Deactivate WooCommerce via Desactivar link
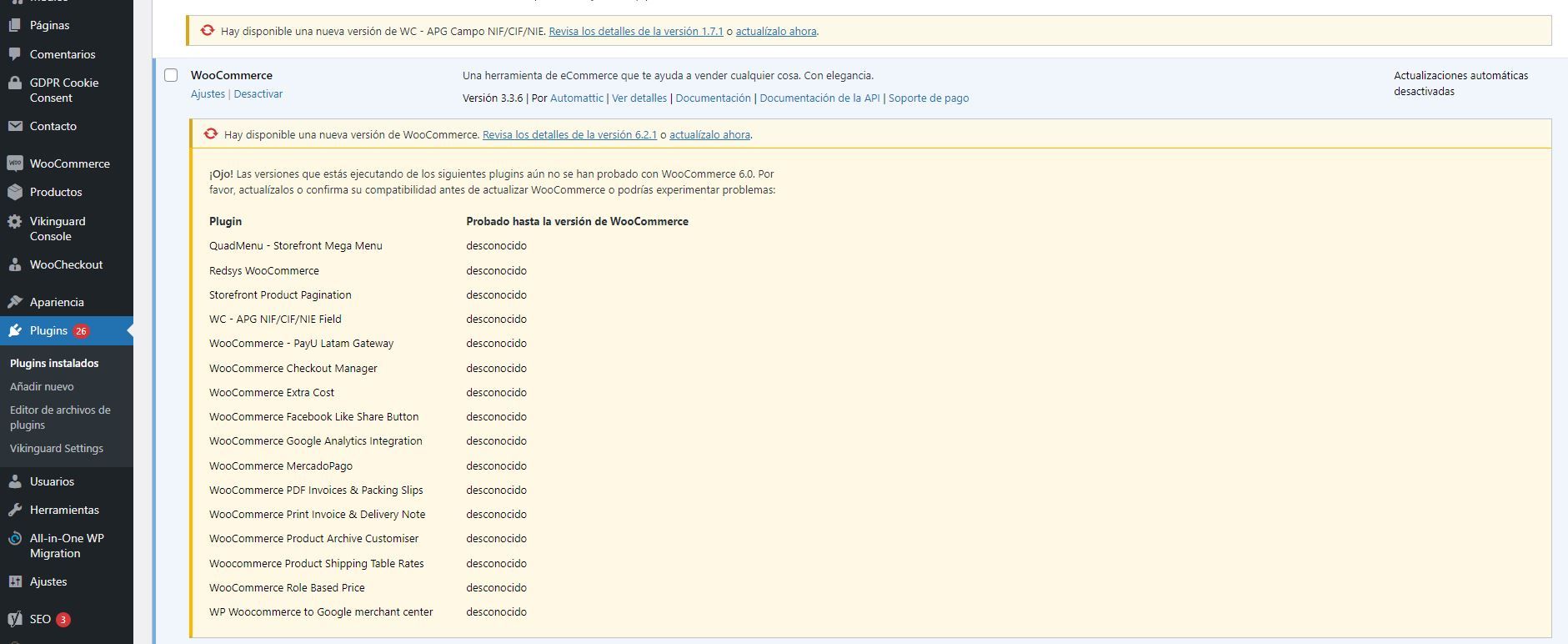 point(258,93)
